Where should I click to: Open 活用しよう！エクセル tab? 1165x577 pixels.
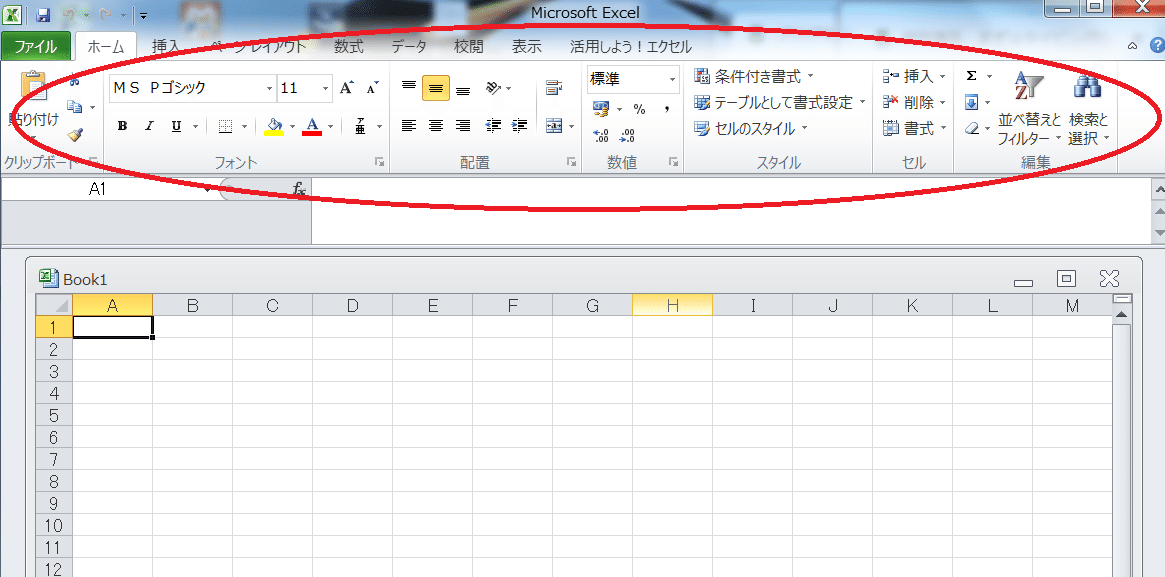pyautogui.click(x=631, y=46)
